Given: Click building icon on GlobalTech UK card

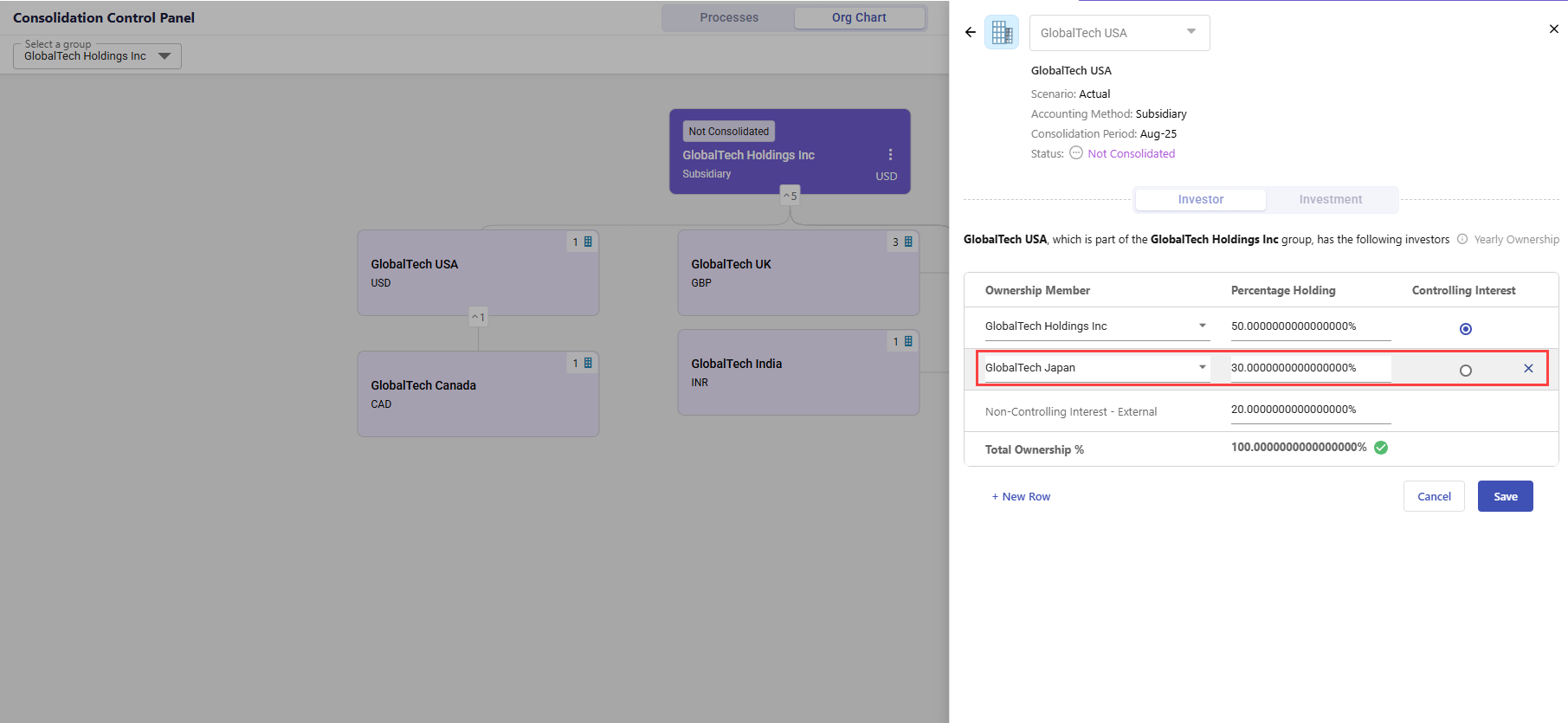Looking at the screenshot, I should pos(908,242).
